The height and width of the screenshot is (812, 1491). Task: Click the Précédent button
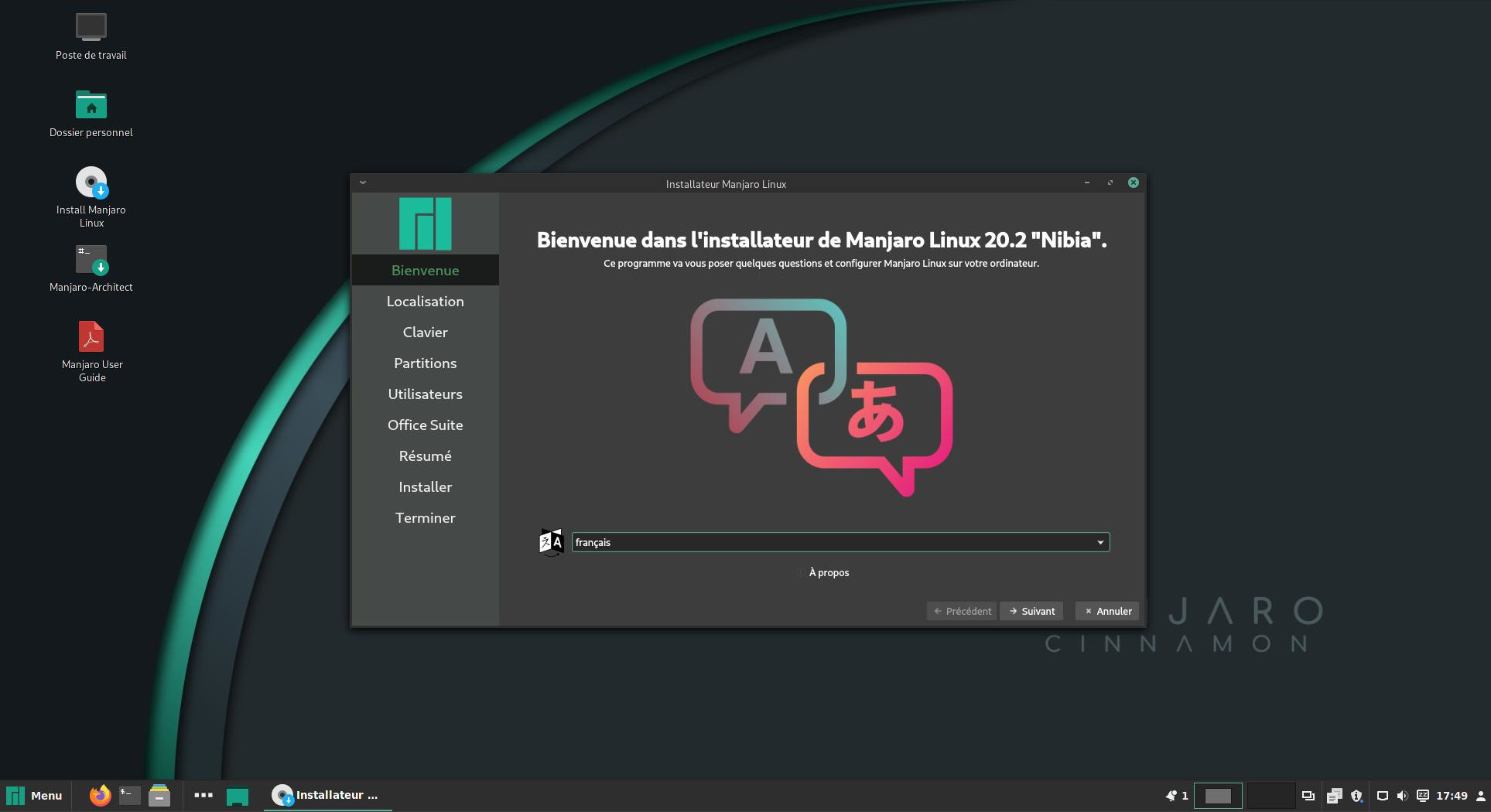pyautogui.click(x=962, y=611)
